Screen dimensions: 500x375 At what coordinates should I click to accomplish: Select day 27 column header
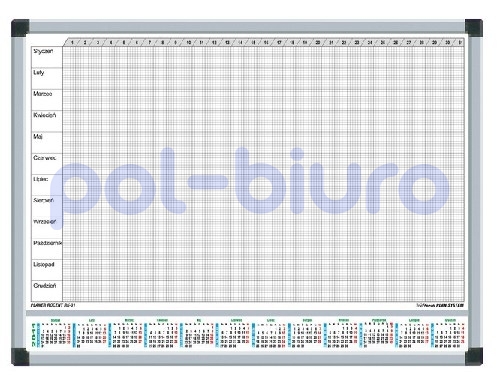(409, 42)
